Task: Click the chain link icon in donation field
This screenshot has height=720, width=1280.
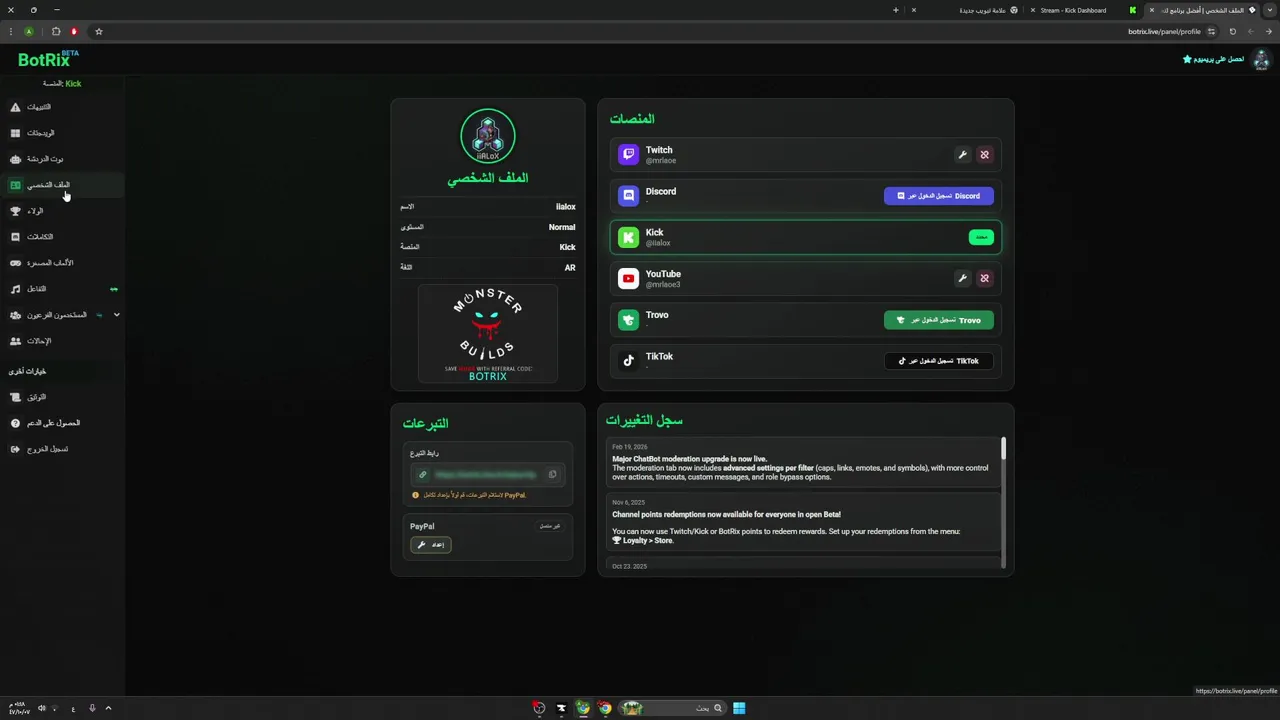Action: point(423,475)
